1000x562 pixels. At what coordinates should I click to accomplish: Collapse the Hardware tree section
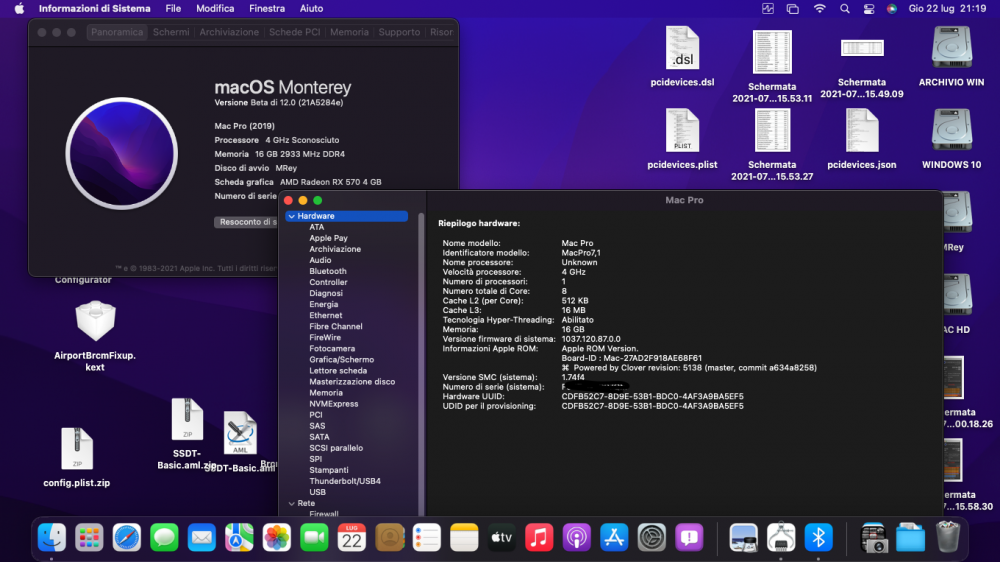[291, 216]
